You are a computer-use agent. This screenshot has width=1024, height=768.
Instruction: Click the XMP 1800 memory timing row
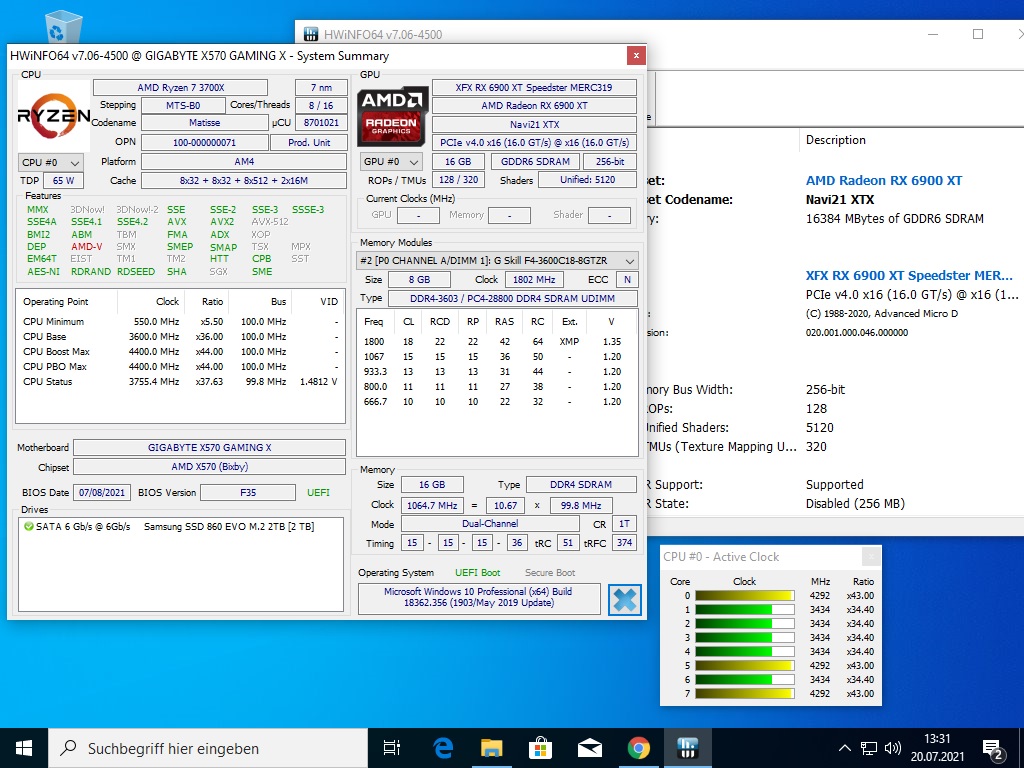(496, 342)
